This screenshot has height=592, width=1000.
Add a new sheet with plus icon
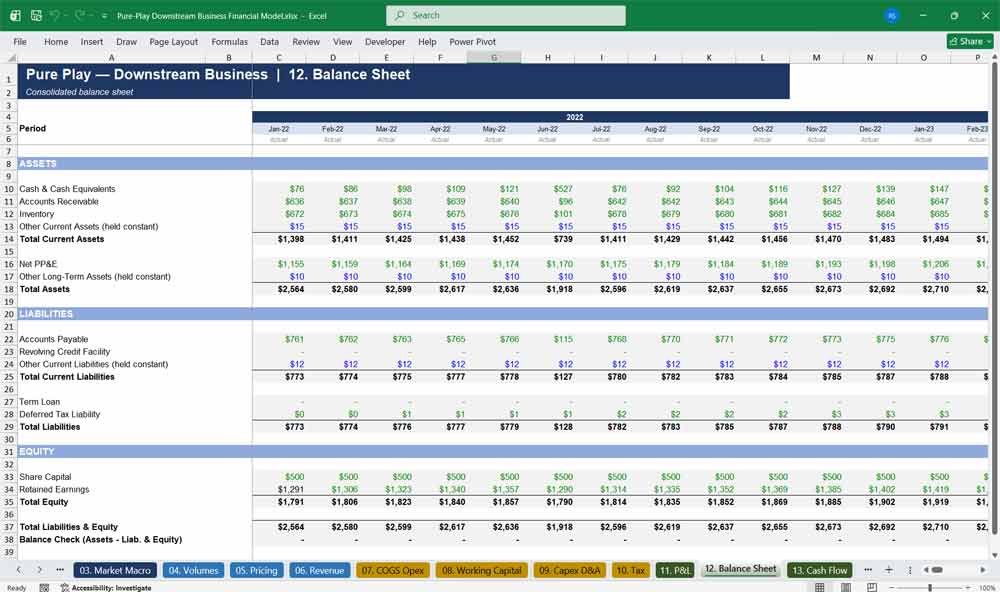(x=888, y=570)
